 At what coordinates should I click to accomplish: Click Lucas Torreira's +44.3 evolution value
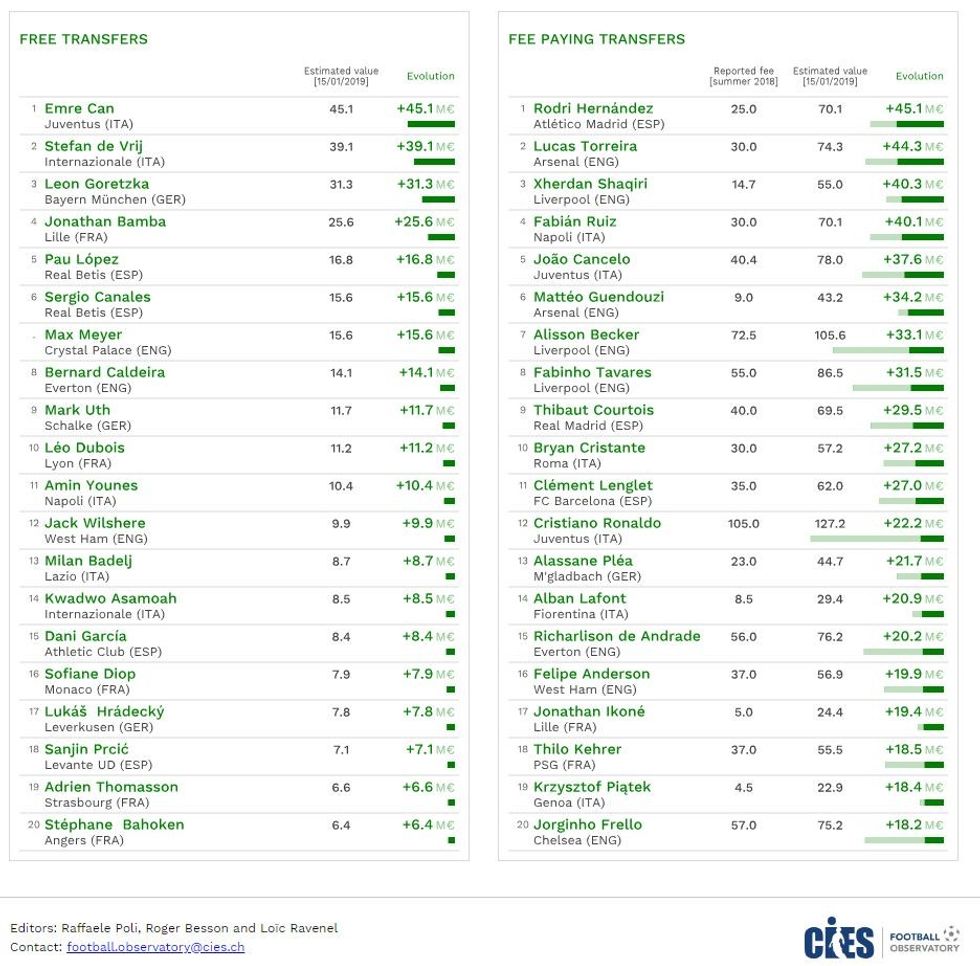902,146
